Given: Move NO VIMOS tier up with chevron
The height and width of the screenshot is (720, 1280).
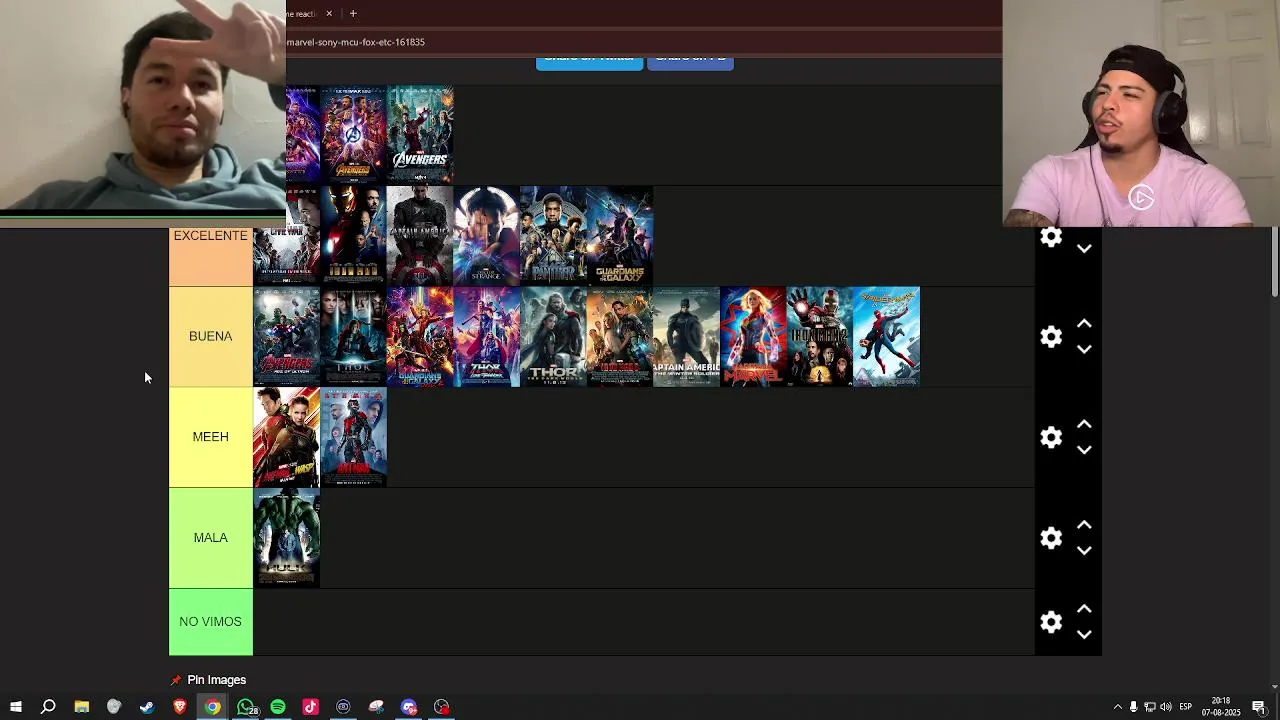Looking at the screenshot, I should point(1084,609).
